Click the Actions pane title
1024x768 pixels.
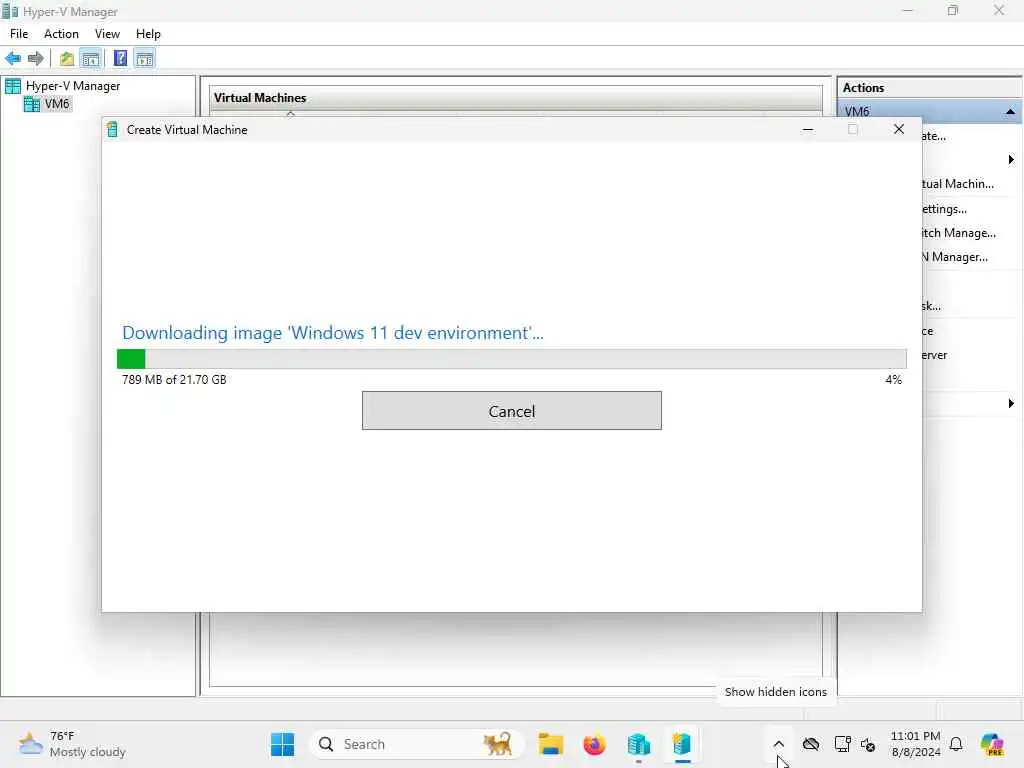pos(863,88)
